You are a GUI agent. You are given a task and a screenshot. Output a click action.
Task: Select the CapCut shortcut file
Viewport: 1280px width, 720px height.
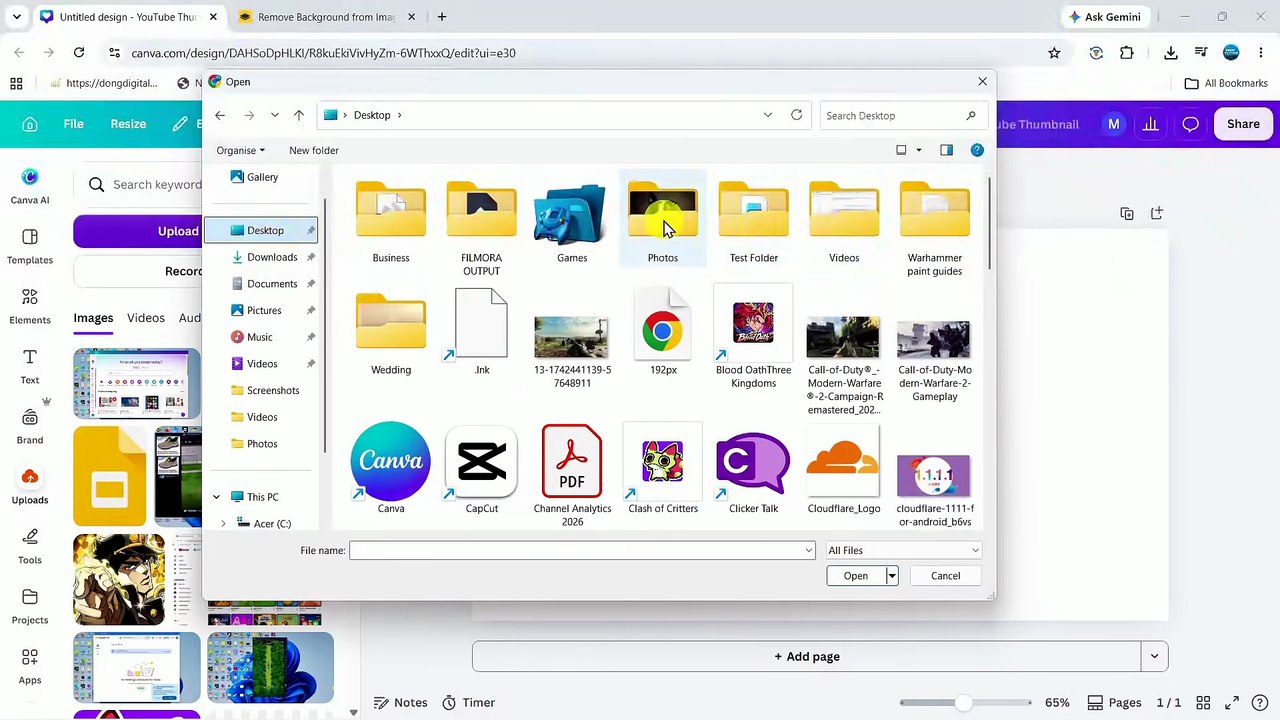coord(481,468)
